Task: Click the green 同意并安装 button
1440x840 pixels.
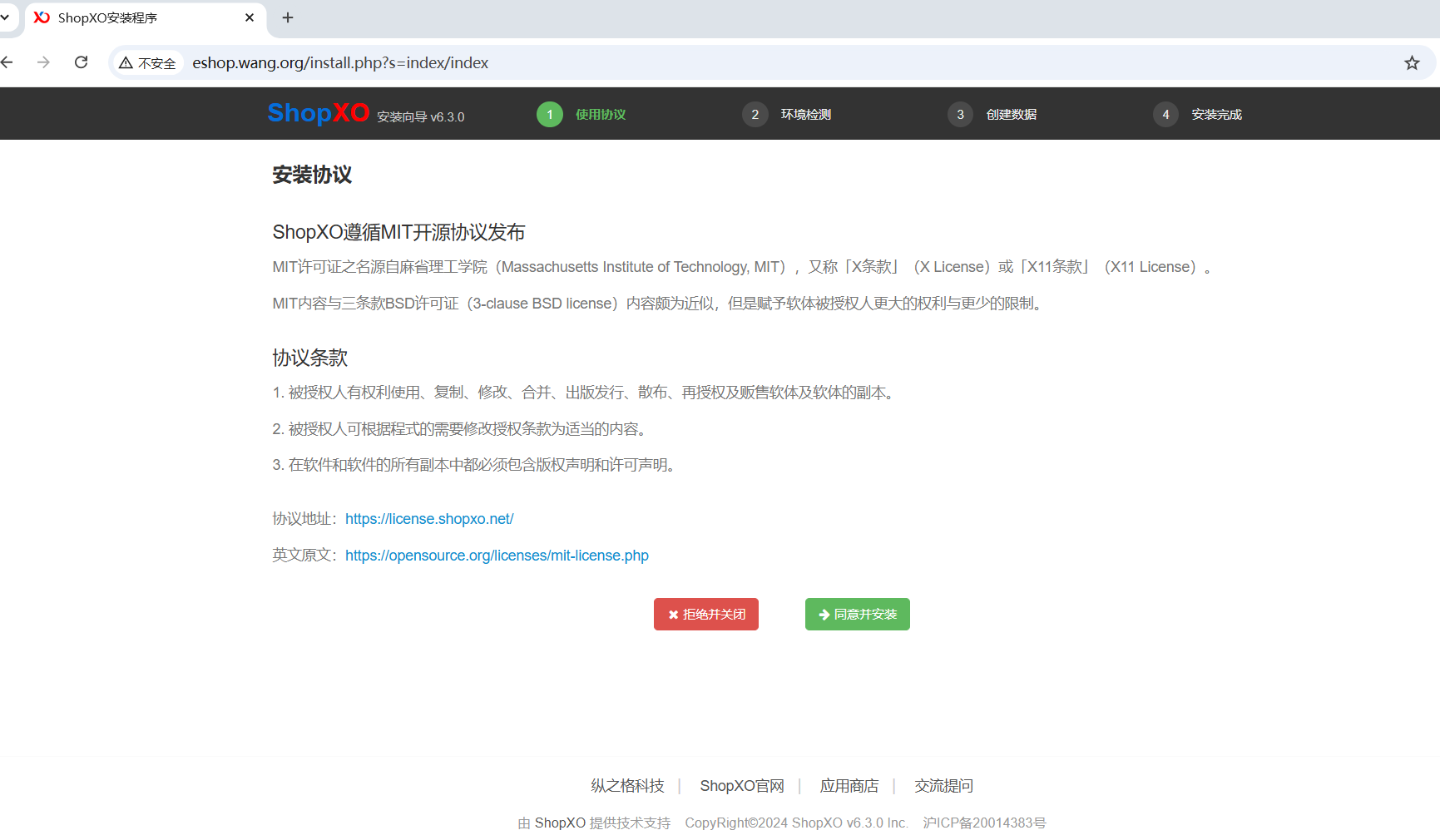Action: click(x=858, y=615)
